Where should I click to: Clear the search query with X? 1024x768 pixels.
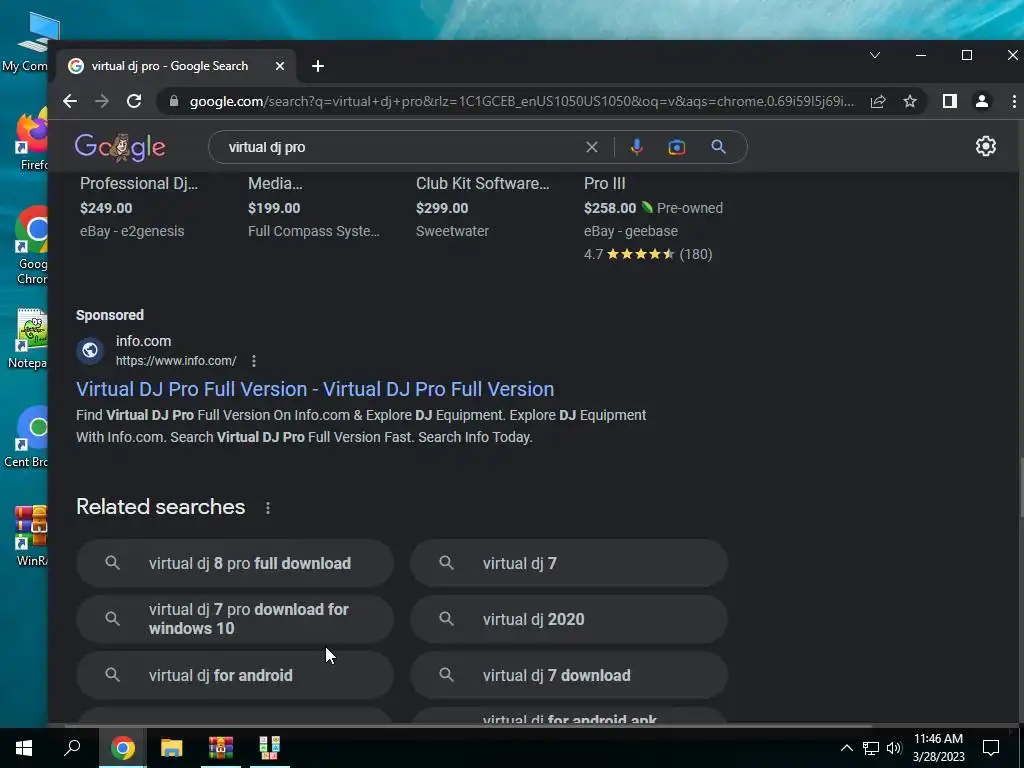coord(592,147)
